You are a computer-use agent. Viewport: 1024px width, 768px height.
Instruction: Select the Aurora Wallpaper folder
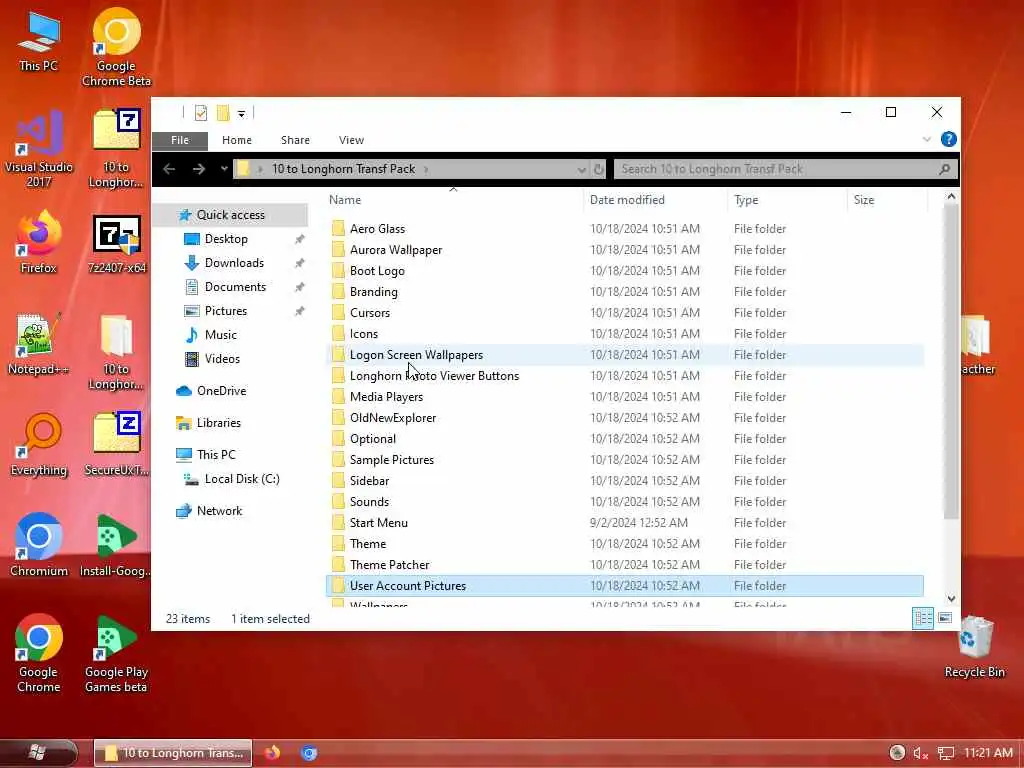coord(624,249)
